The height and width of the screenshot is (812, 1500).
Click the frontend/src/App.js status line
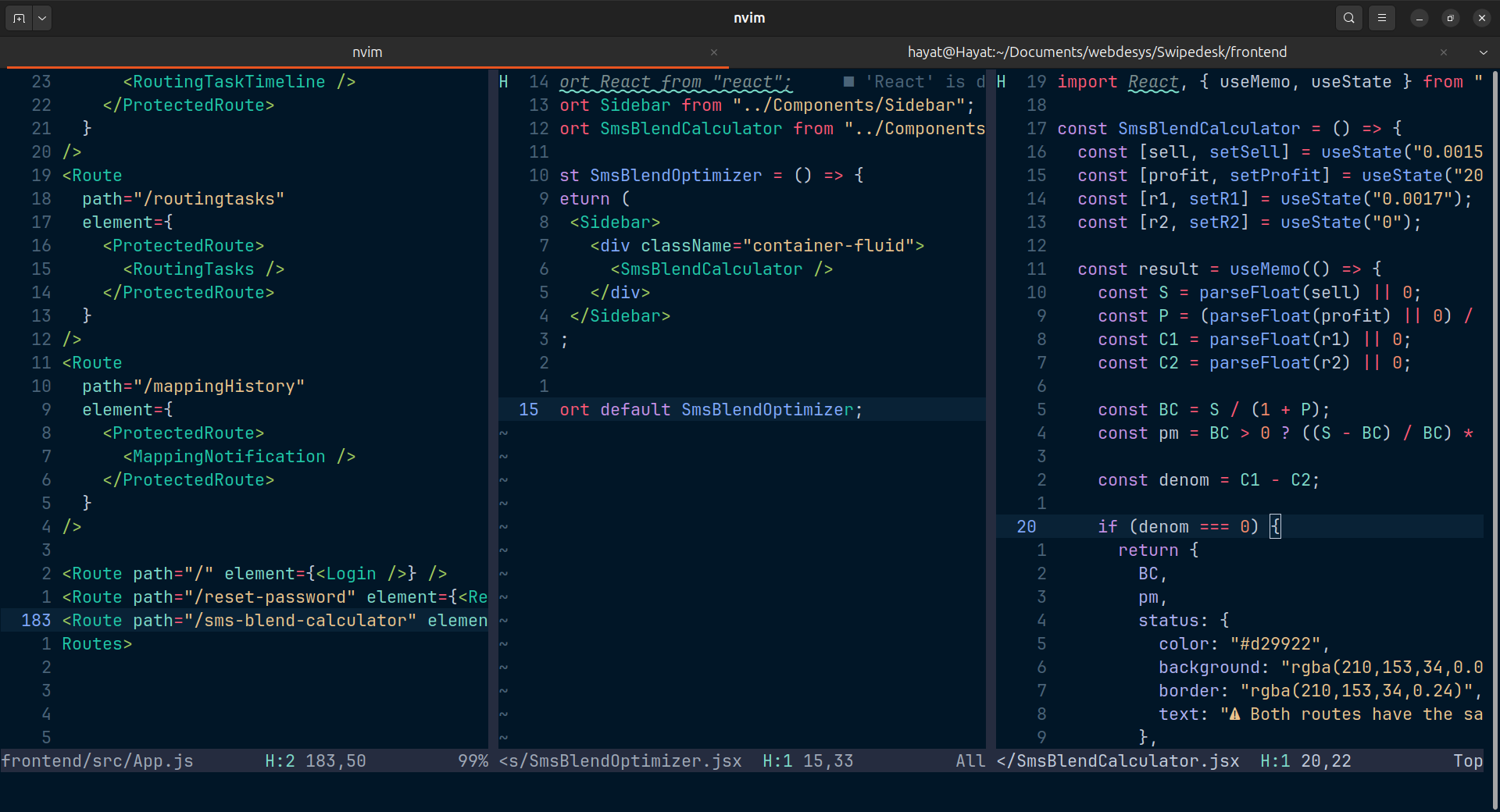point(98,761)
